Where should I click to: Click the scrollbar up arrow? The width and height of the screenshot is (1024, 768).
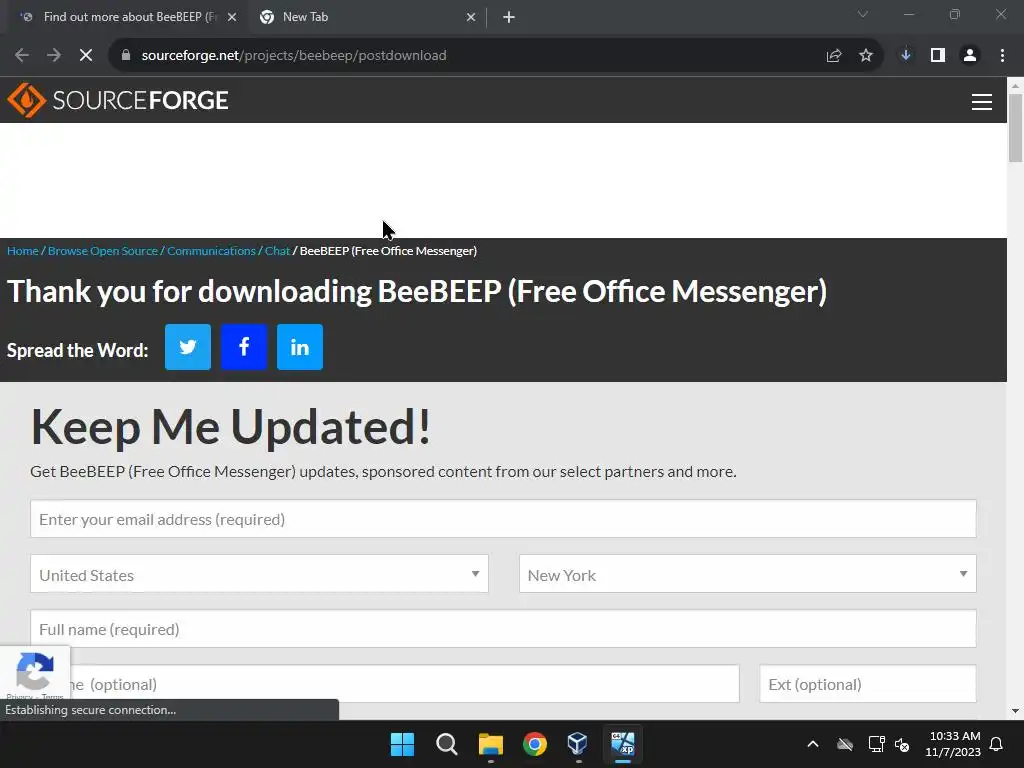click(1016, 85)
